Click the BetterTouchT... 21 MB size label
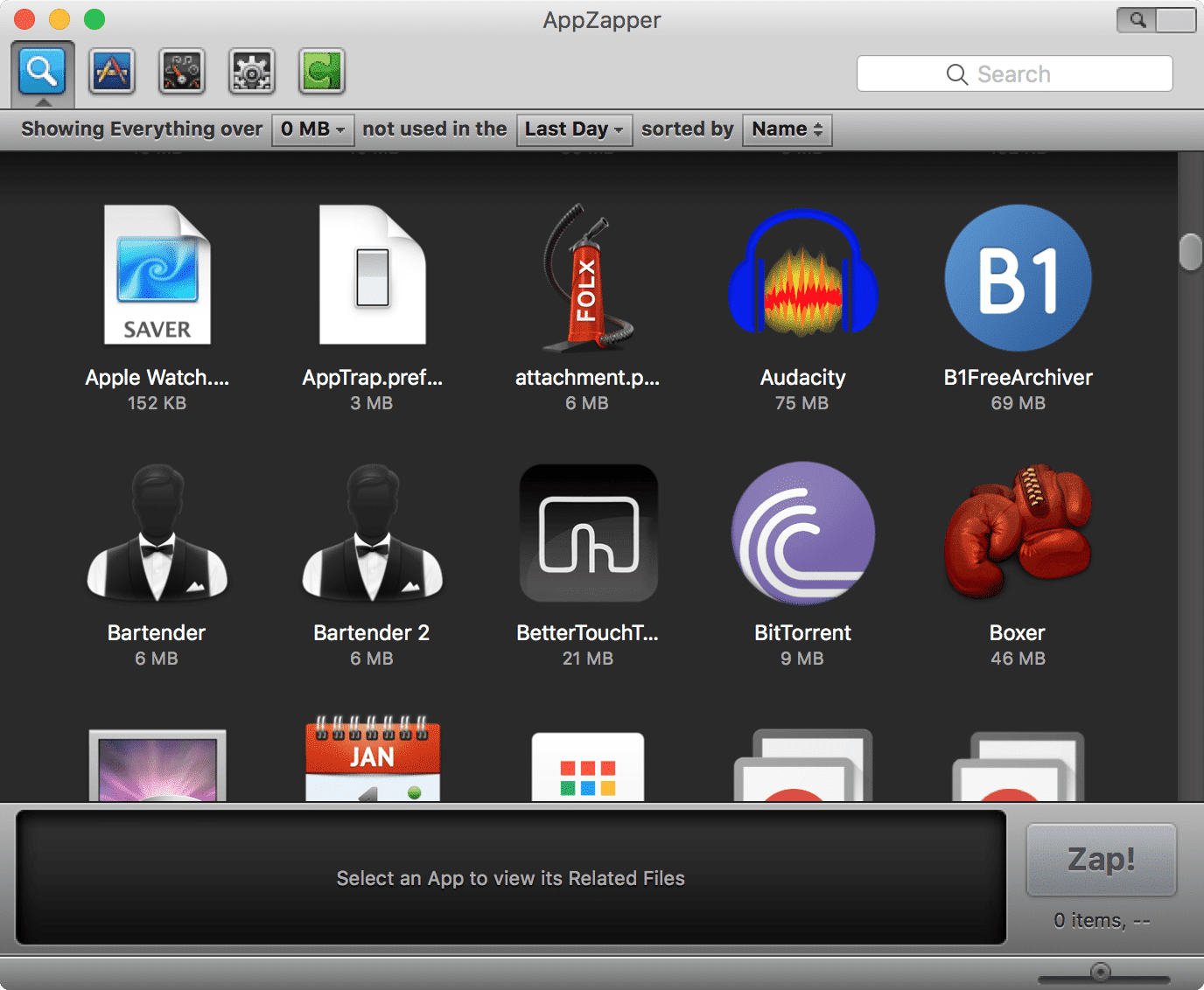This screenshot has width=1204, height=990. [588, 659]
